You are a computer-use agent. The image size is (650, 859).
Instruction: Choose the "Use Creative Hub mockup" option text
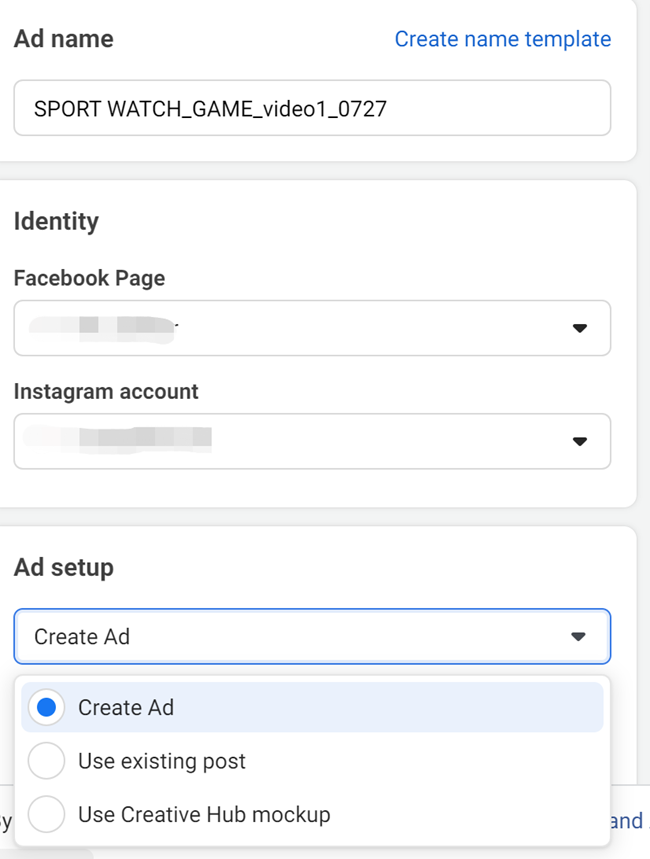pyautogui.click(x=204, y=815)
